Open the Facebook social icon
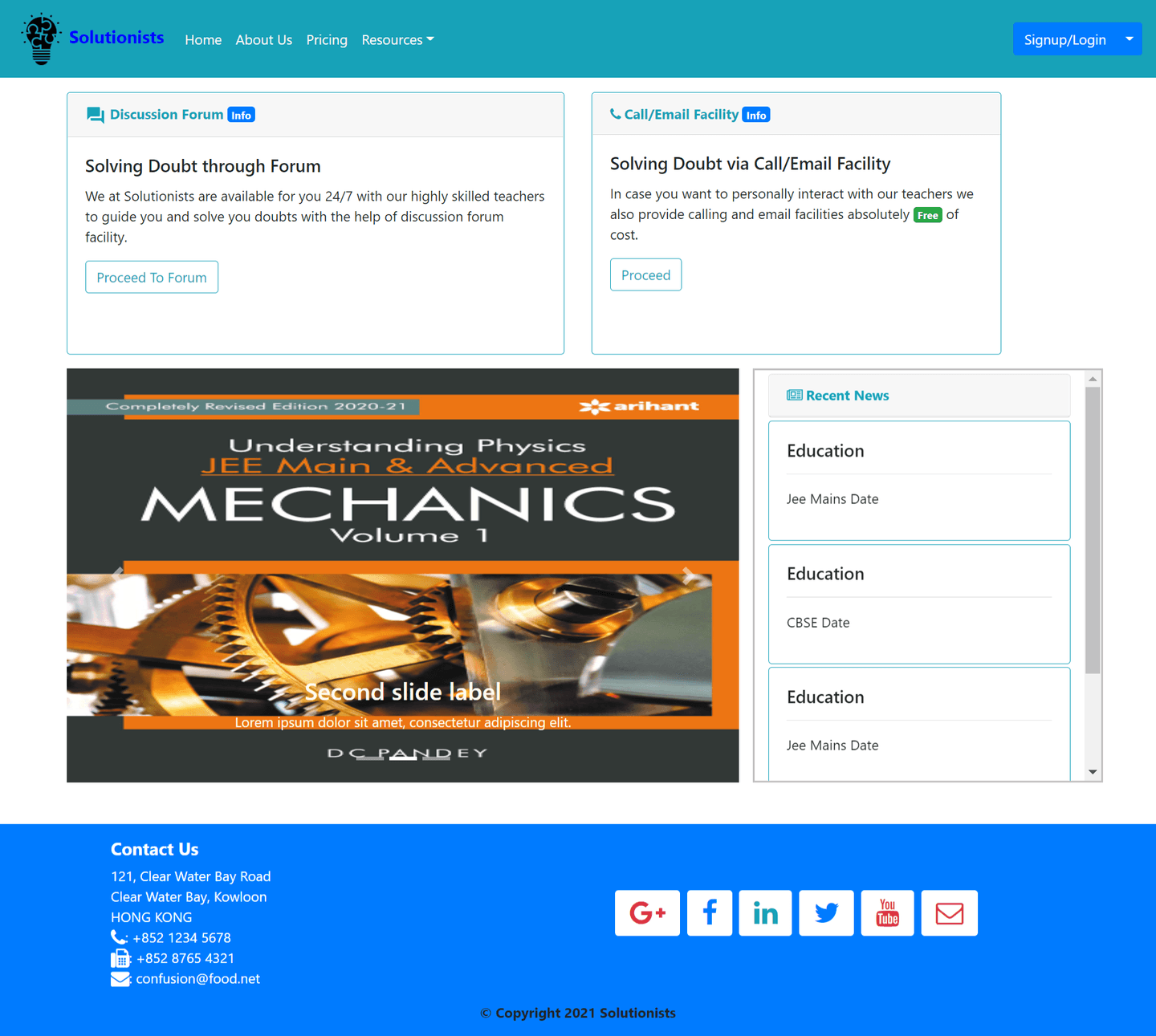This screenshot has height=1036, width=1156. [710, 912]
